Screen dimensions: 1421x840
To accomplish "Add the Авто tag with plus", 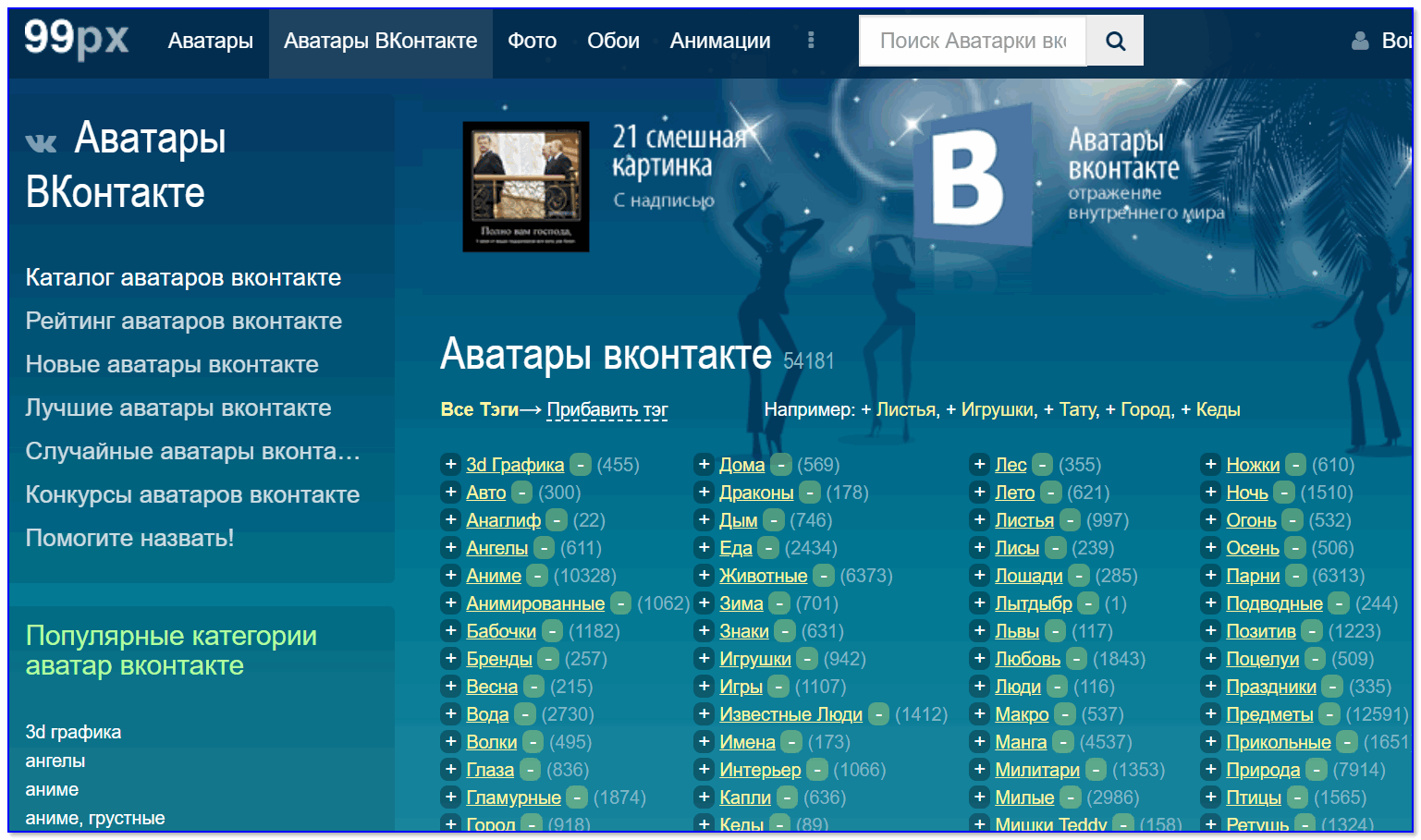I will click(x=450, y=492).
